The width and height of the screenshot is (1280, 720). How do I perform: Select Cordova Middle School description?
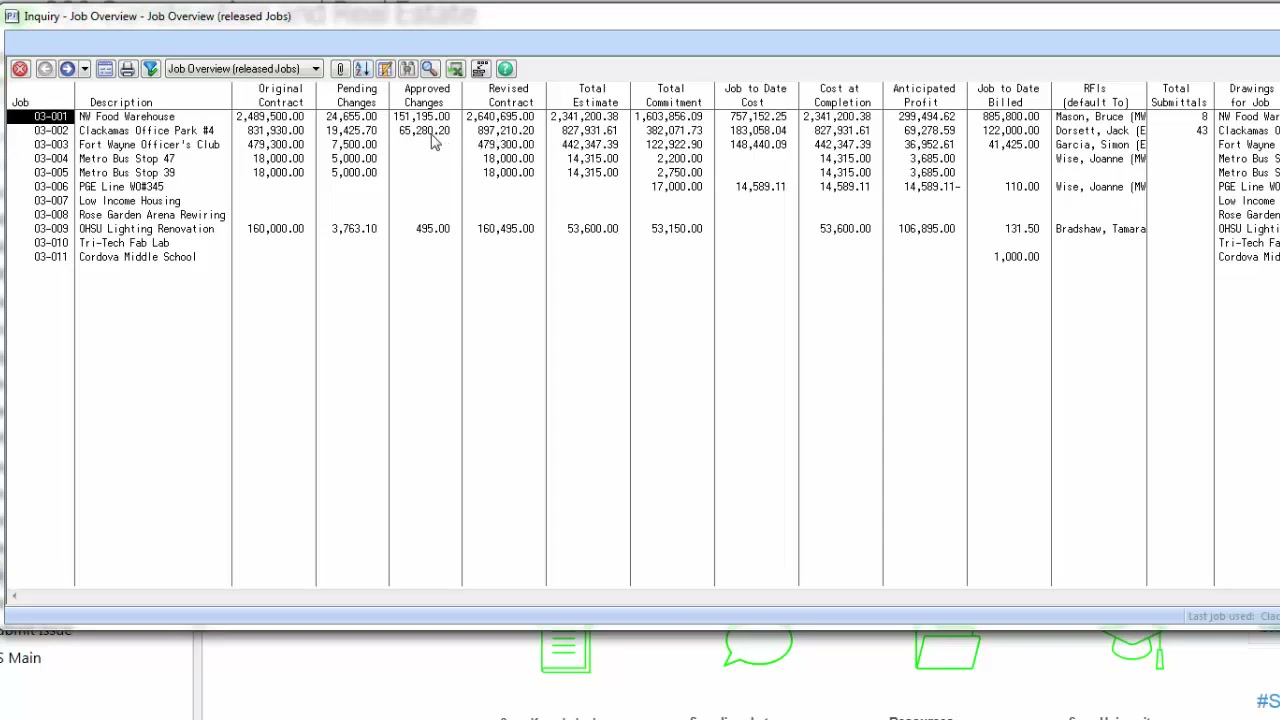[137, 257]
